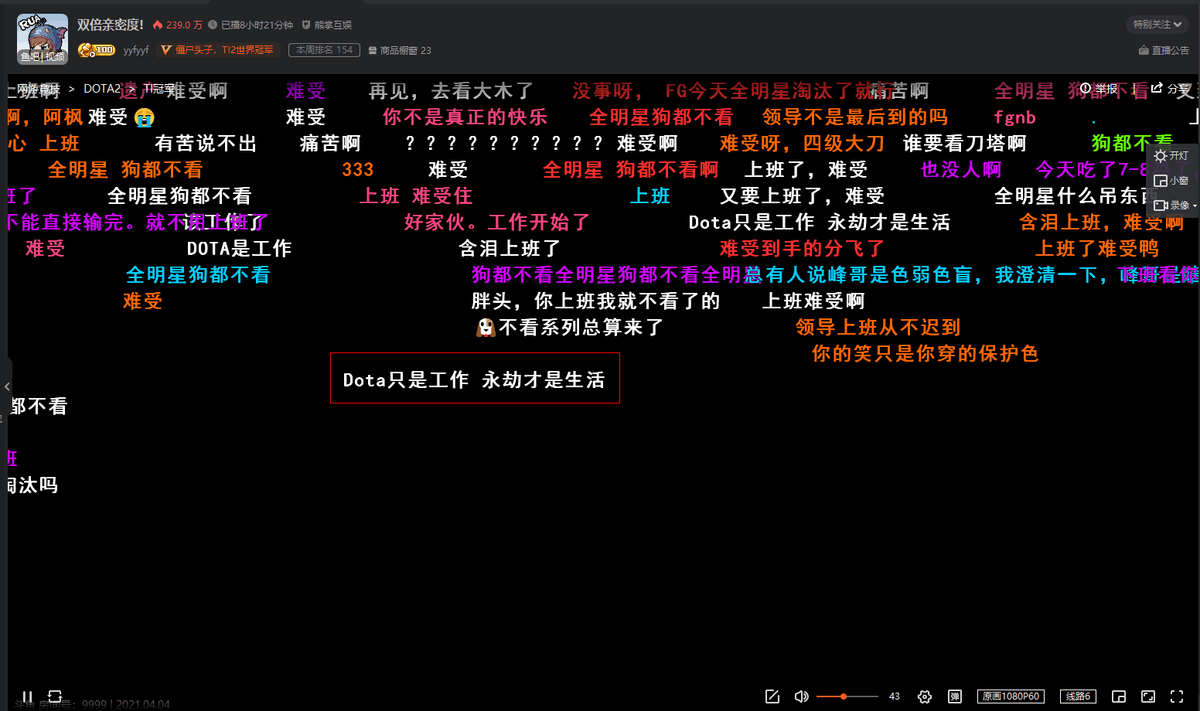Report the stream via 举报
This screenshot has height=711, width=1200.
pos(1098,88)
